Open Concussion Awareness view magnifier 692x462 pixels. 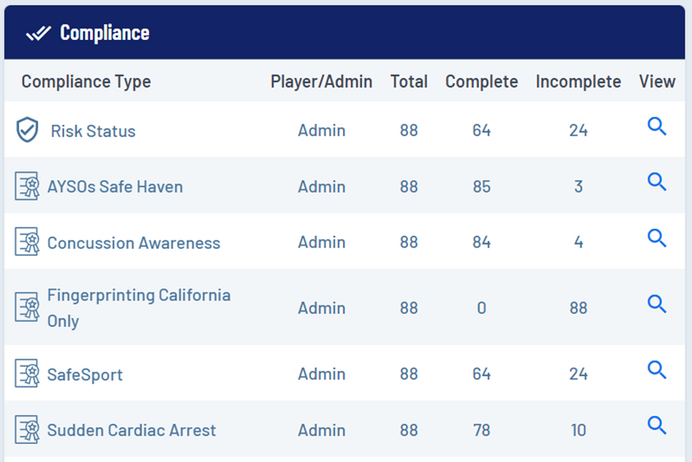(x=657, y=238)
